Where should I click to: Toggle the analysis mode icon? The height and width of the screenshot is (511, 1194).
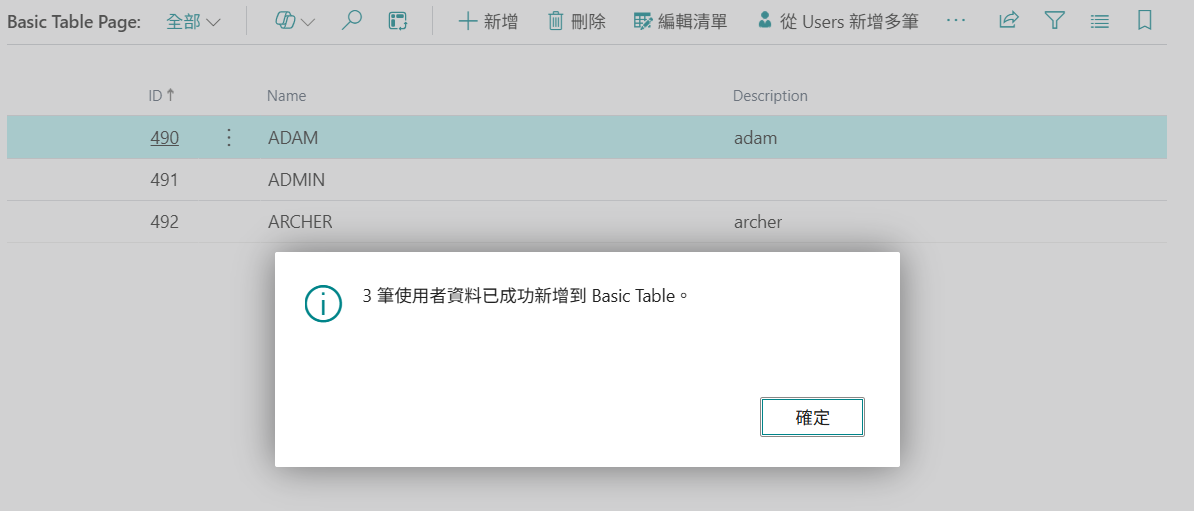tap(398, 21)
